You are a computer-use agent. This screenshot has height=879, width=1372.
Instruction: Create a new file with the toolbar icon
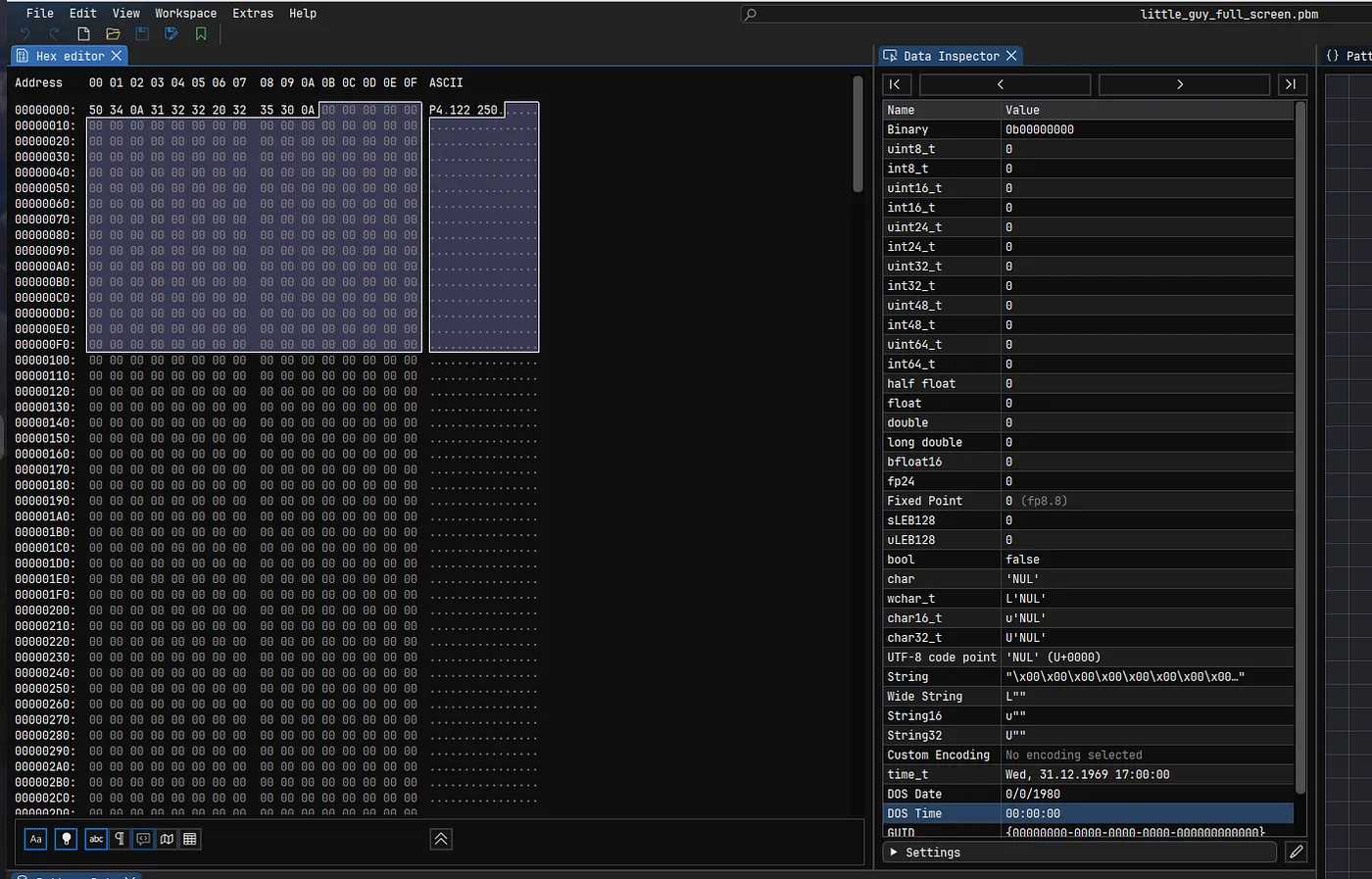pos(83,34)
